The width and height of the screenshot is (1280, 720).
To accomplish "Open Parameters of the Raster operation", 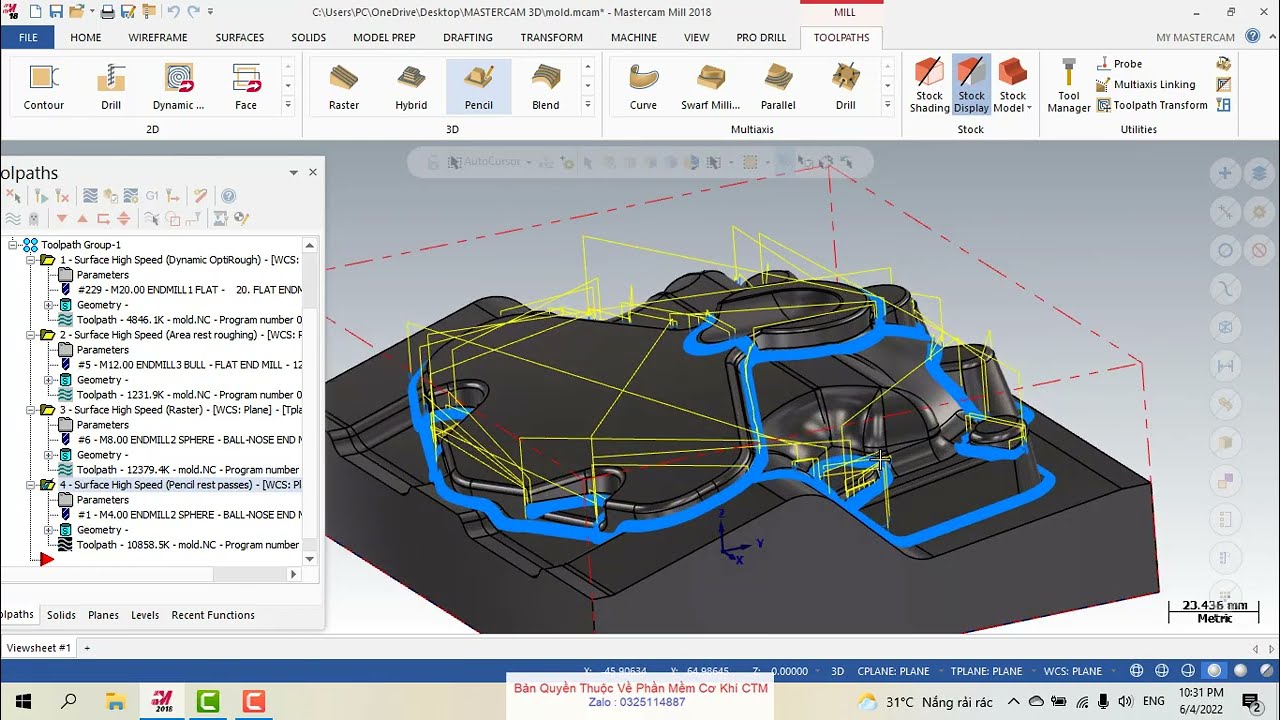I will (x=103, y=425).
